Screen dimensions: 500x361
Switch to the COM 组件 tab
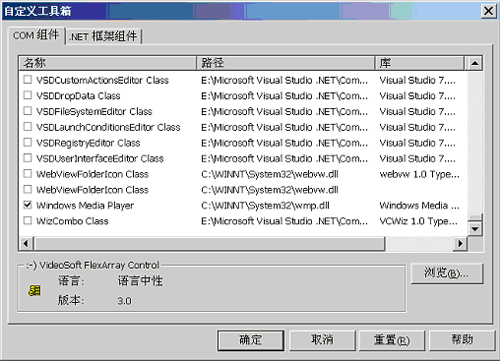point(36,35)
